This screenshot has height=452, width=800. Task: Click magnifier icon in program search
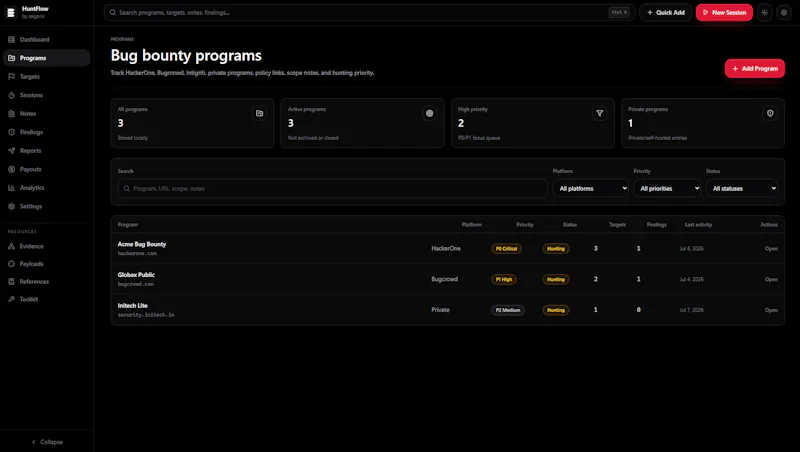(127, 188)
